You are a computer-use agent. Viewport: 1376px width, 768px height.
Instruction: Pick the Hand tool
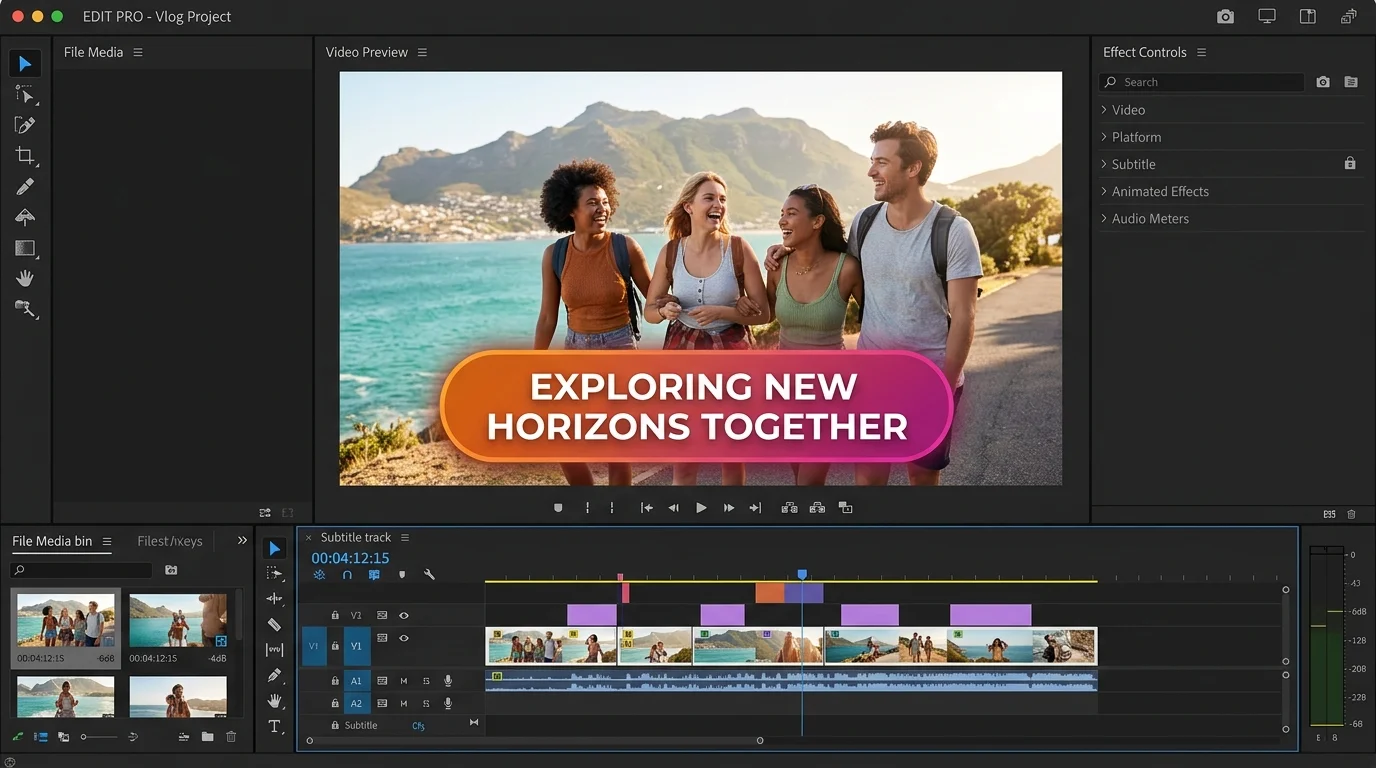[x=25, y=277]
